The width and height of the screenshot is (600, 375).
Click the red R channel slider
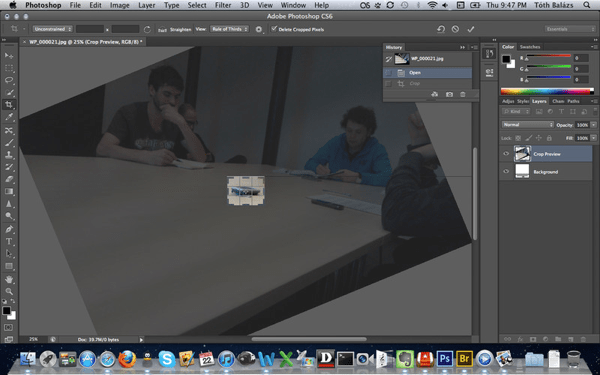tap(549, 57)
